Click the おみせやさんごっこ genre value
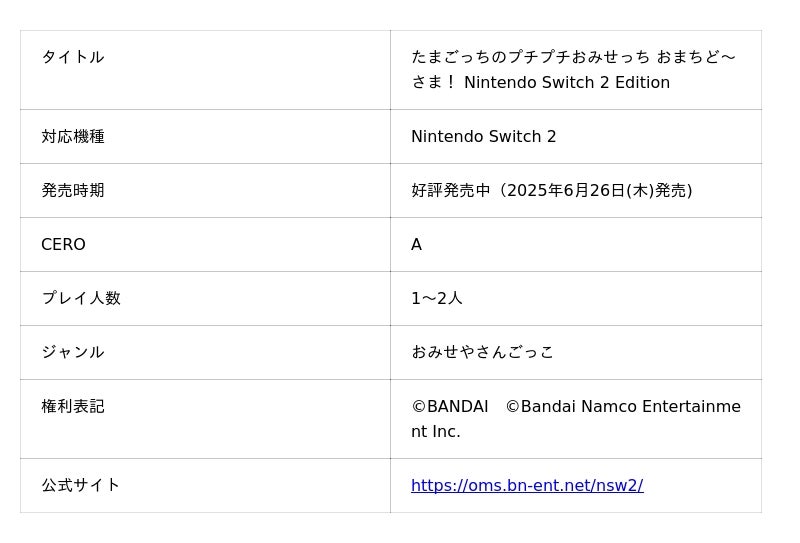The image size is (800, 543). (482, 353)
